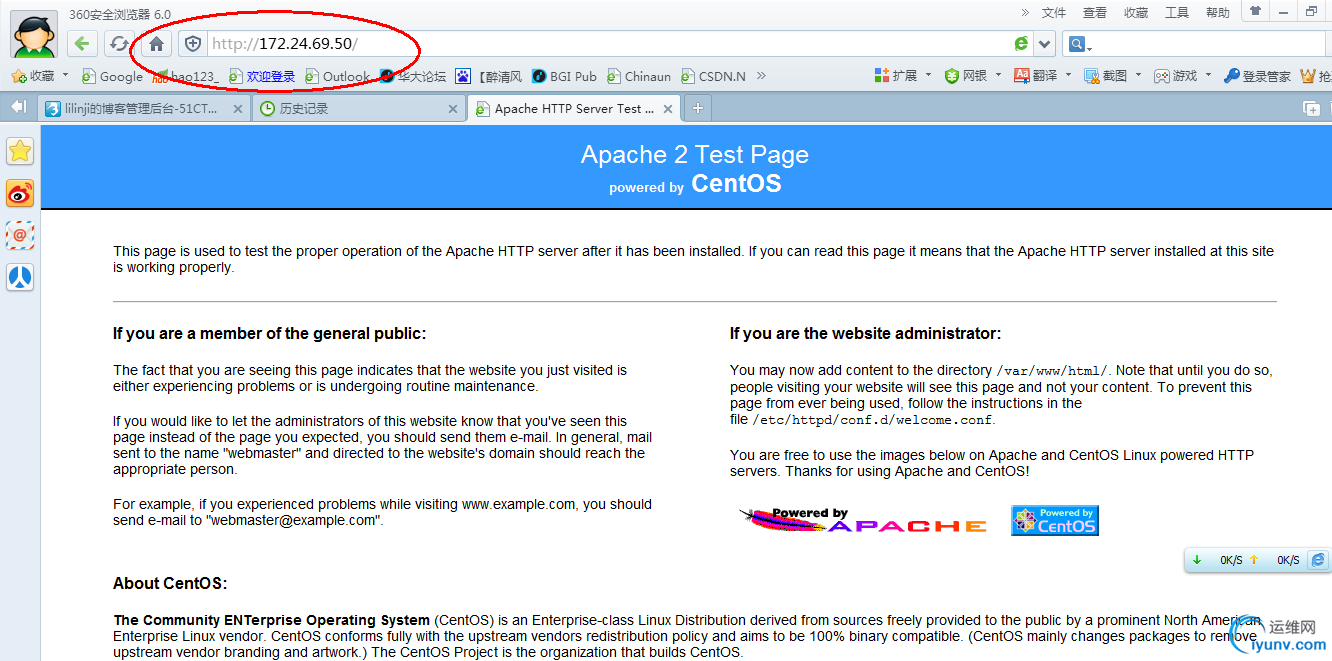Click the 【醉清风 paw bookmark
The width and height of the screenshot is (1332, 661).
point(488,76)
